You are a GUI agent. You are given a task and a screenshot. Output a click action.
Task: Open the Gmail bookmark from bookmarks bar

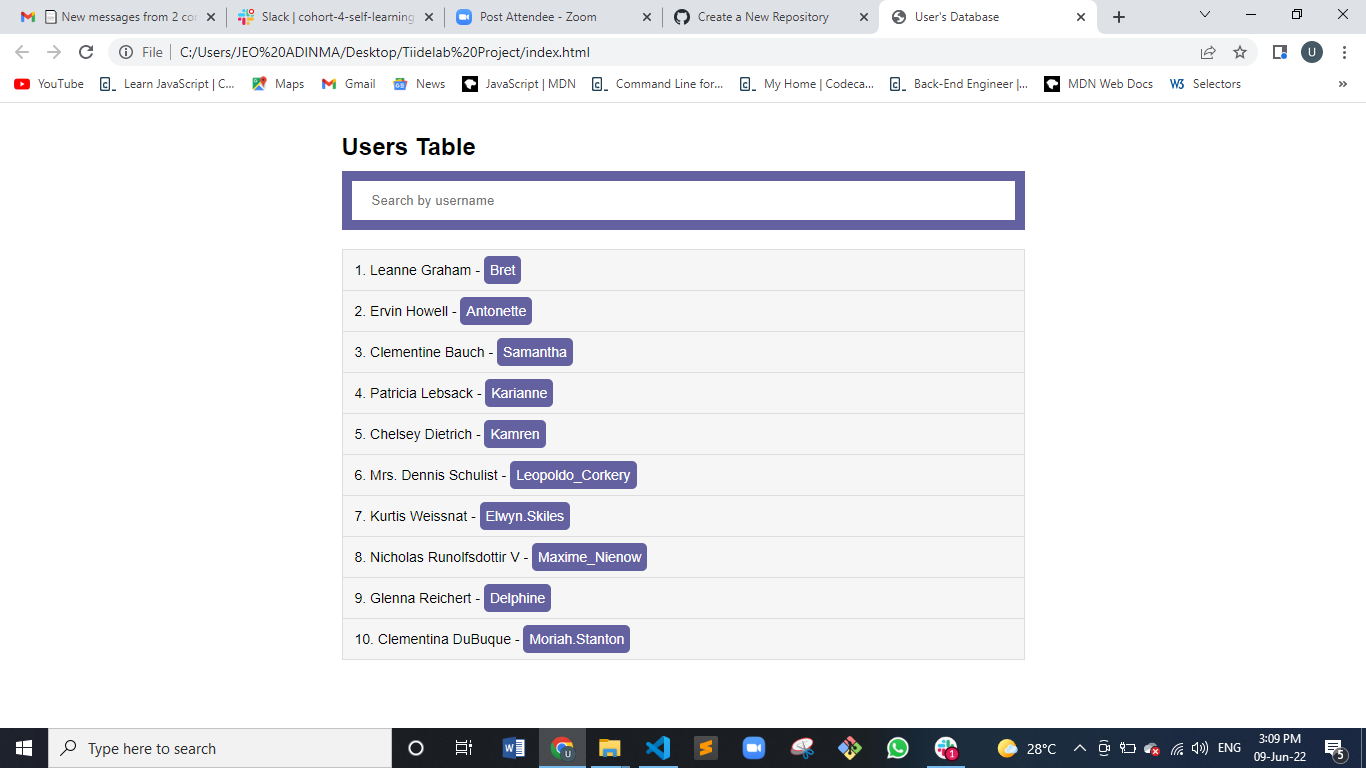[347, 84]
